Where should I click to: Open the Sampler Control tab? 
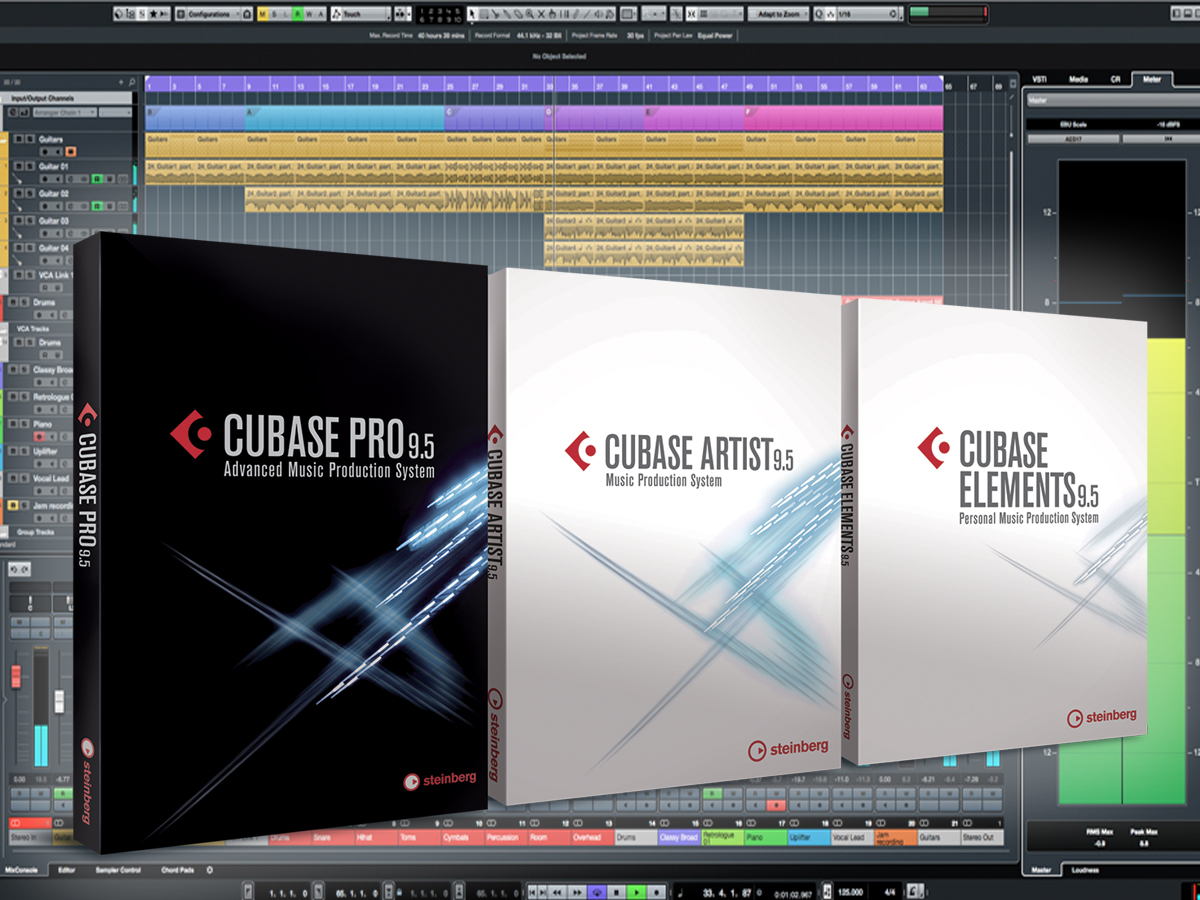coord(118,870)
